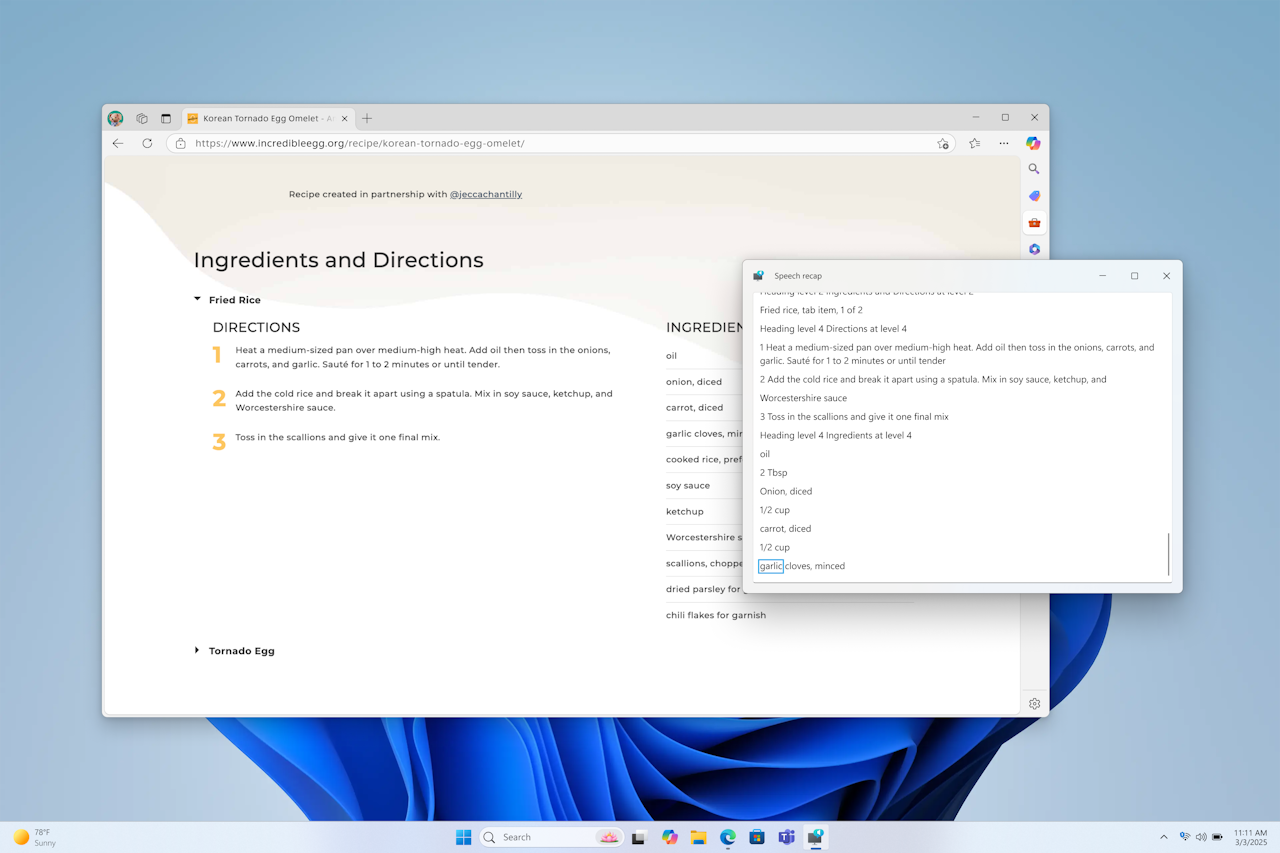The height and width of the screenshot is (853, 1280).
Task: Click 'Fried rice, tab item, 1 of 2' line
Action: point(811,310)
